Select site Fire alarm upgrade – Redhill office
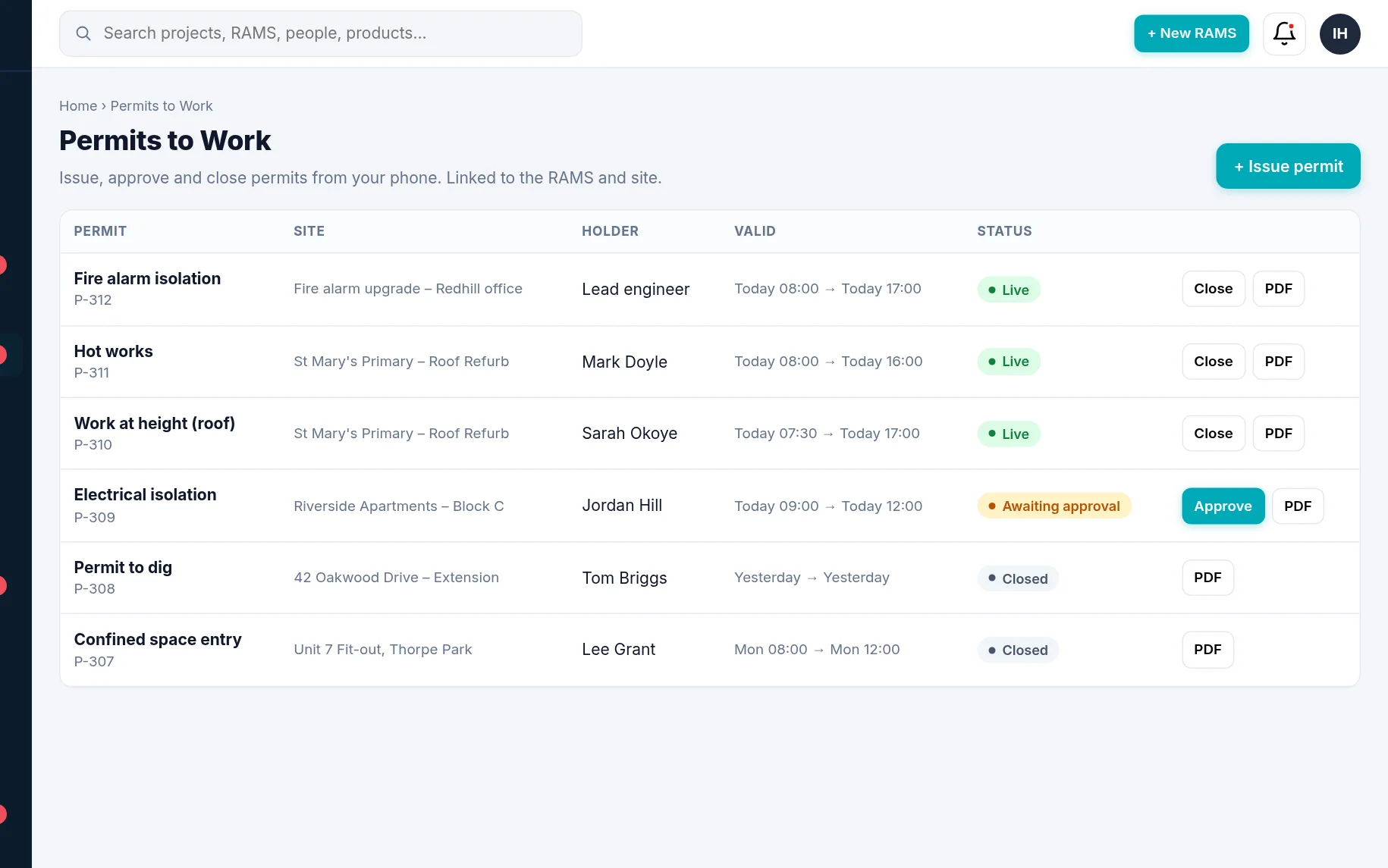Screen dimensions: 1388x868 click(408, 289)
